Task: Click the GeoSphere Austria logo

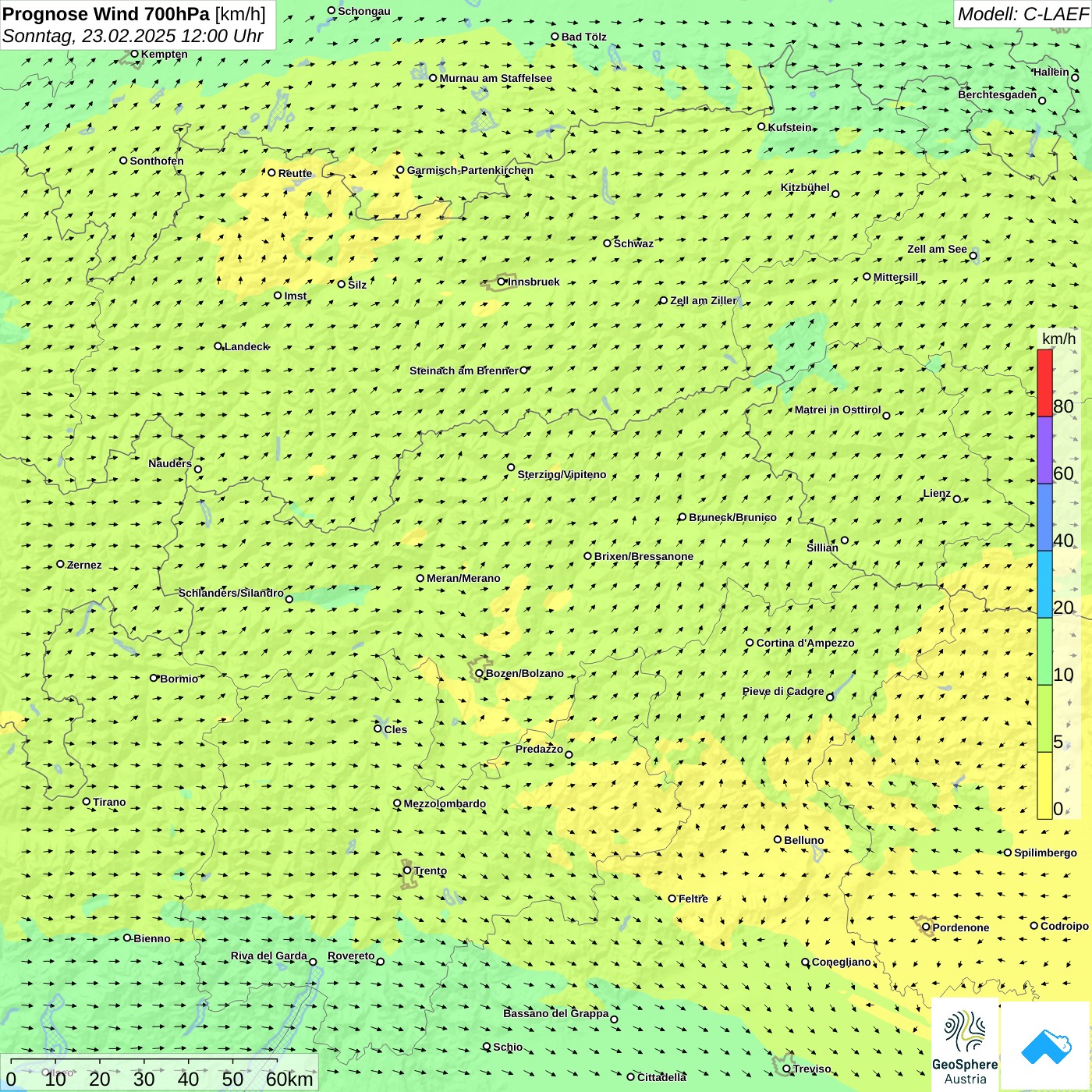Action: [x=965, y=1045]
